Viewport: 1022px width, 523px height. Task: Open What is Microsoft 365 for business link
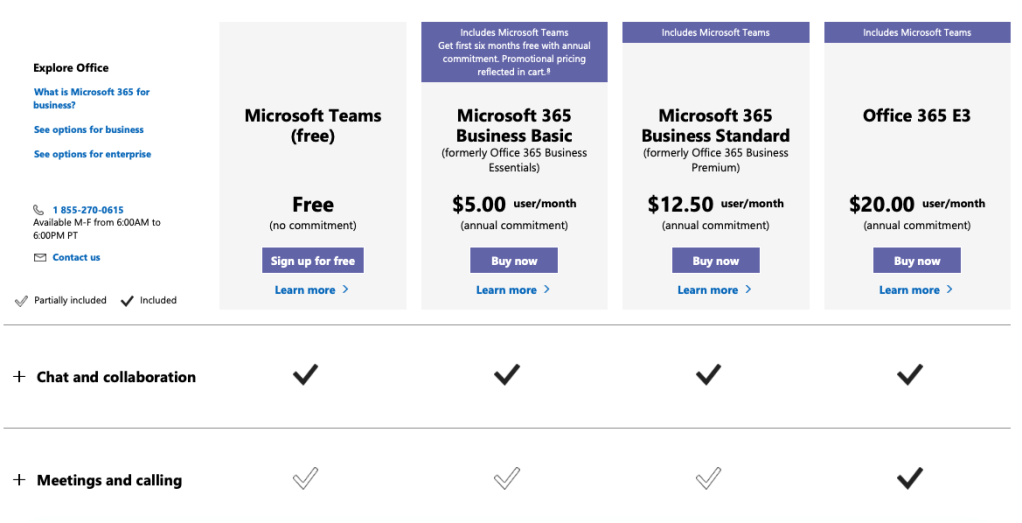[x=91, y=98]
